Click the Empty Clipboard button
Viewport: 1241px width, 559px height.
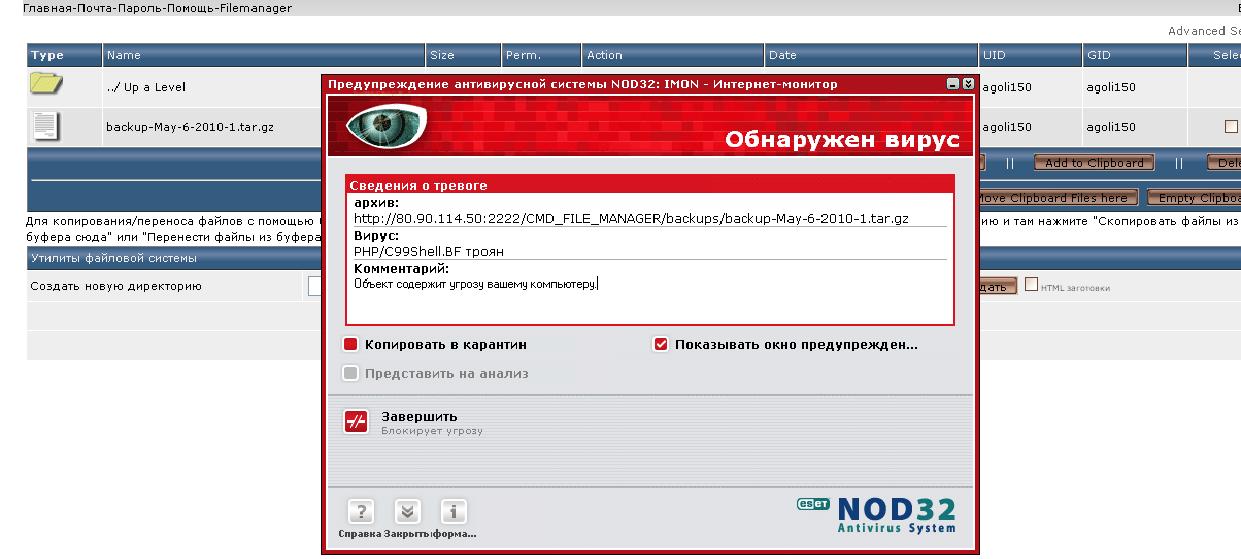[1196, 198]
